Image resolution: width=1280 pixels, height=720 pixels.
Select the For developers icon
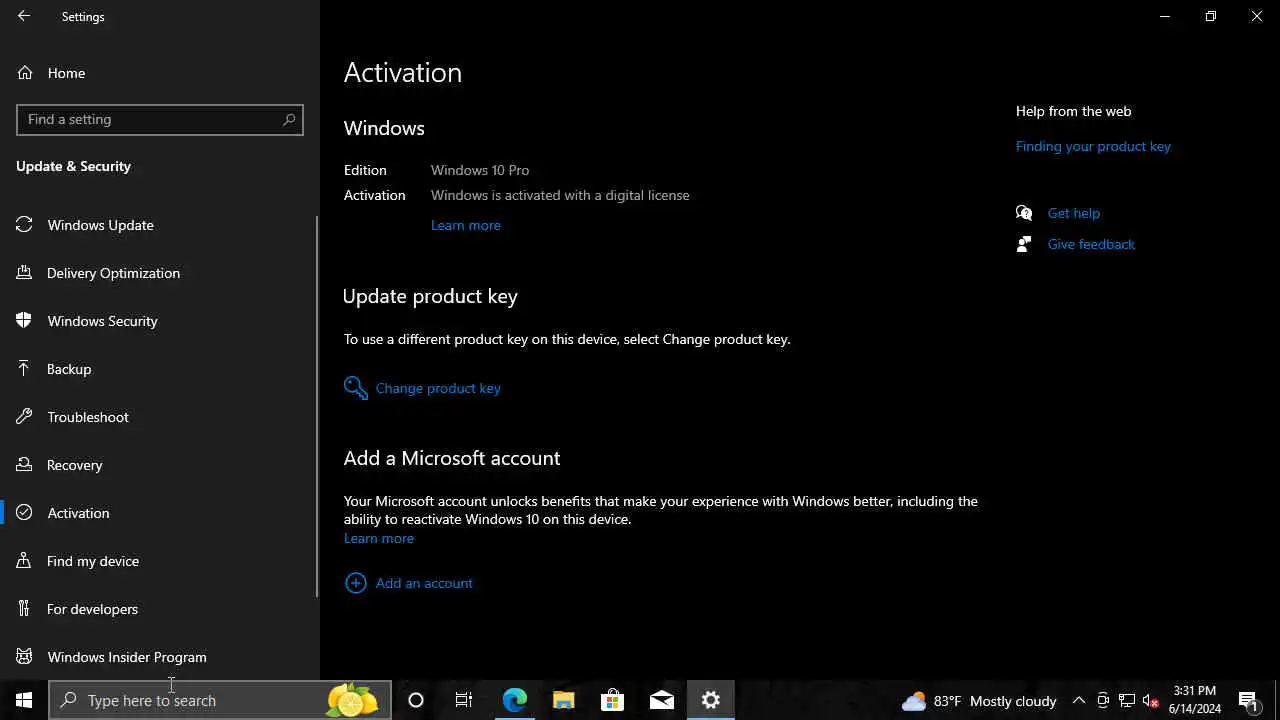coord(25,609)
